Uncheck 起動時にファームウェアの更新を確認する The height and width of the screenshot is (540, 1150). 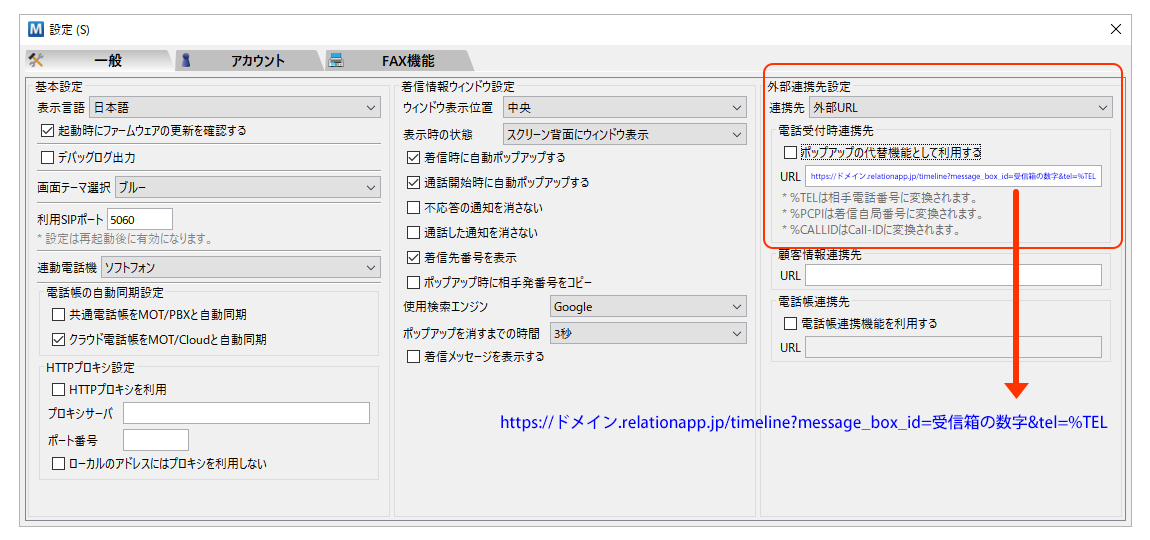(x=47, y=130)
